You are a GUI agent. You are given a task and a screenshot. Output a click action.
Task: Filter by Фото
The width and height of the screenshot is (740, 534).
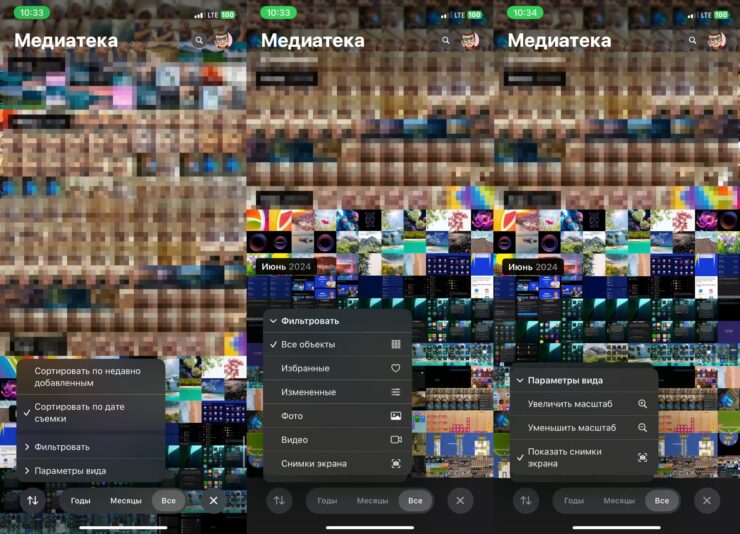(x=337, y=416)
